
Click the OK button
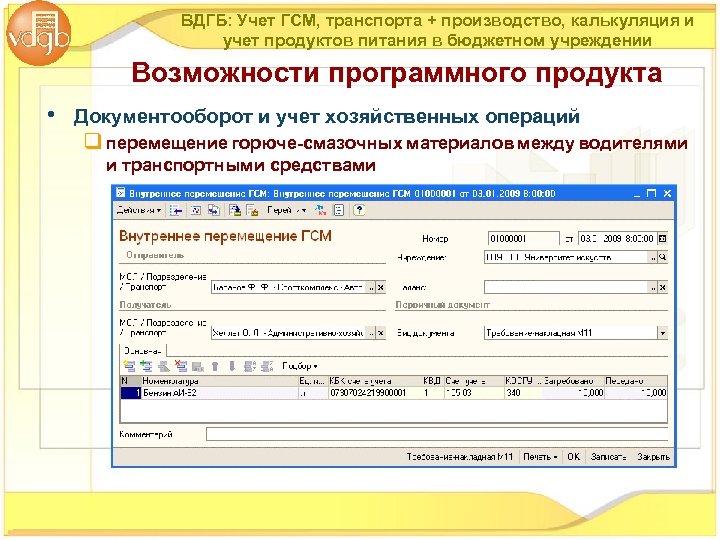[573, 457]
